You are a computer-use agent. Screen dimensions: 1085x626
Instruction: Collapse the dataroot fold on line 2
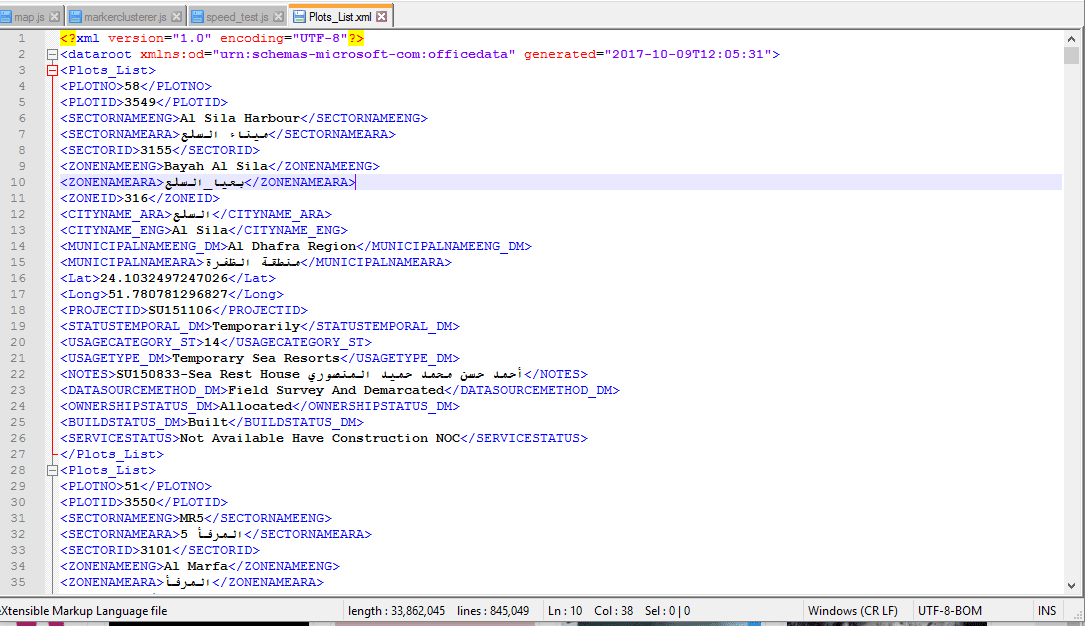[x=52, y=54]
